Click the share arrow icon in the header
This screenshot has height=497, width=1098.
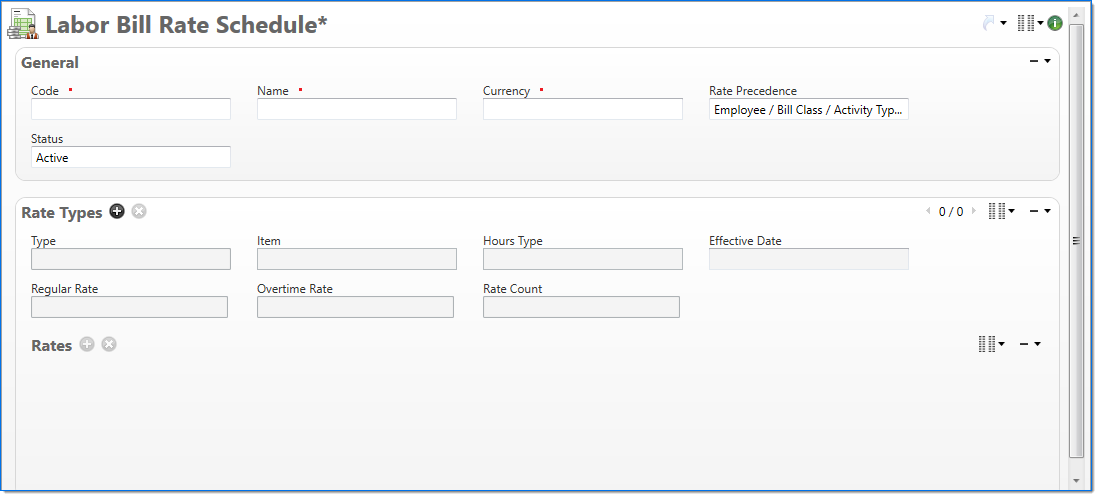pyautogui.click(x=990, y=23)
